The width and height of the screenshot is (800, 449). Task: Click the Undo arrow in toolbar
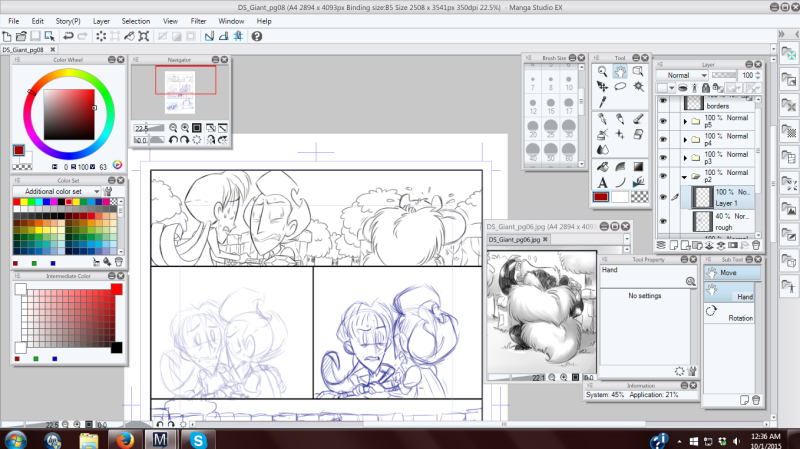point(67,36)
